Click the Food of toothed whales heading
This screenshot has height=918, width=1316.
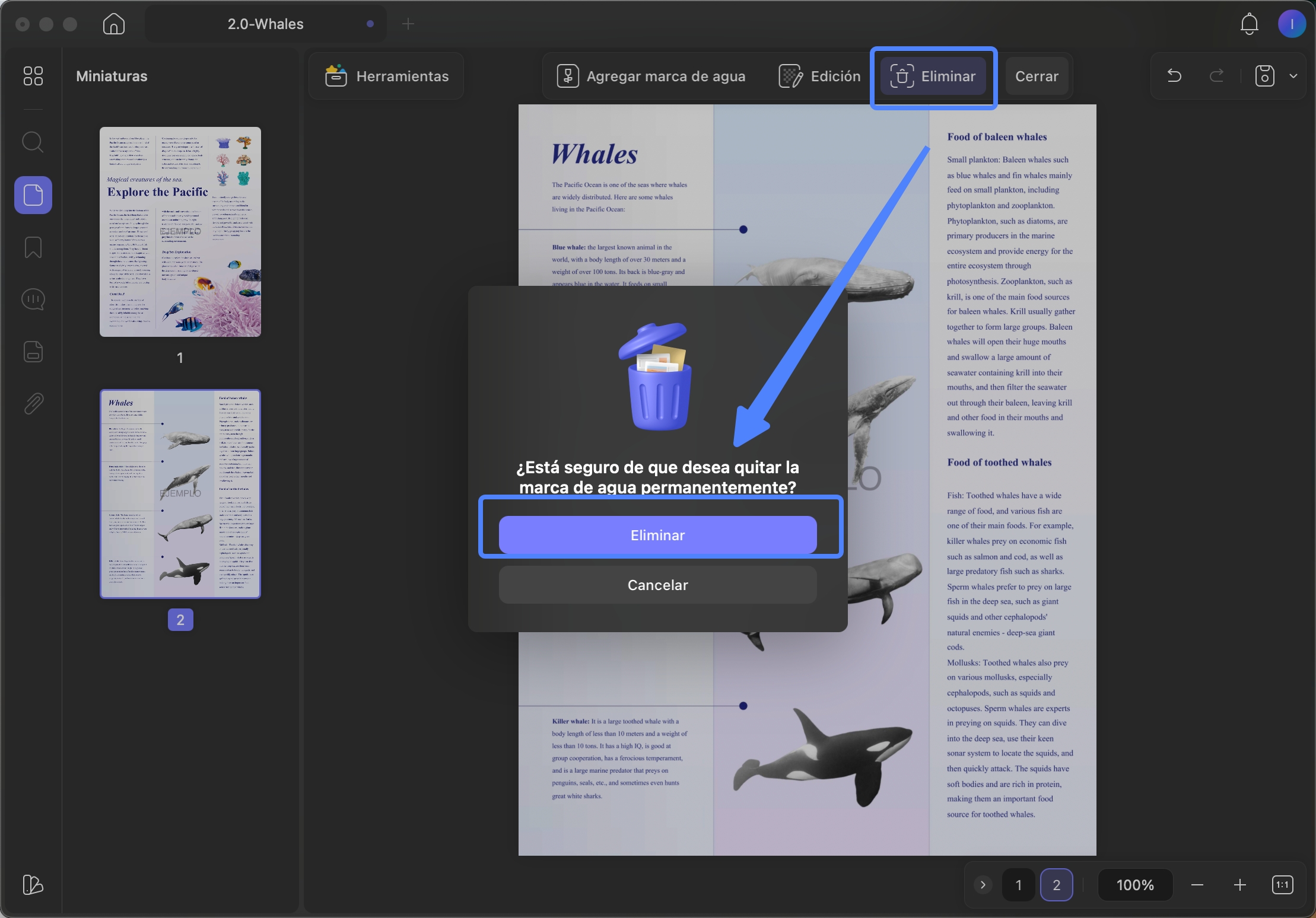click(x=999, y=463)
